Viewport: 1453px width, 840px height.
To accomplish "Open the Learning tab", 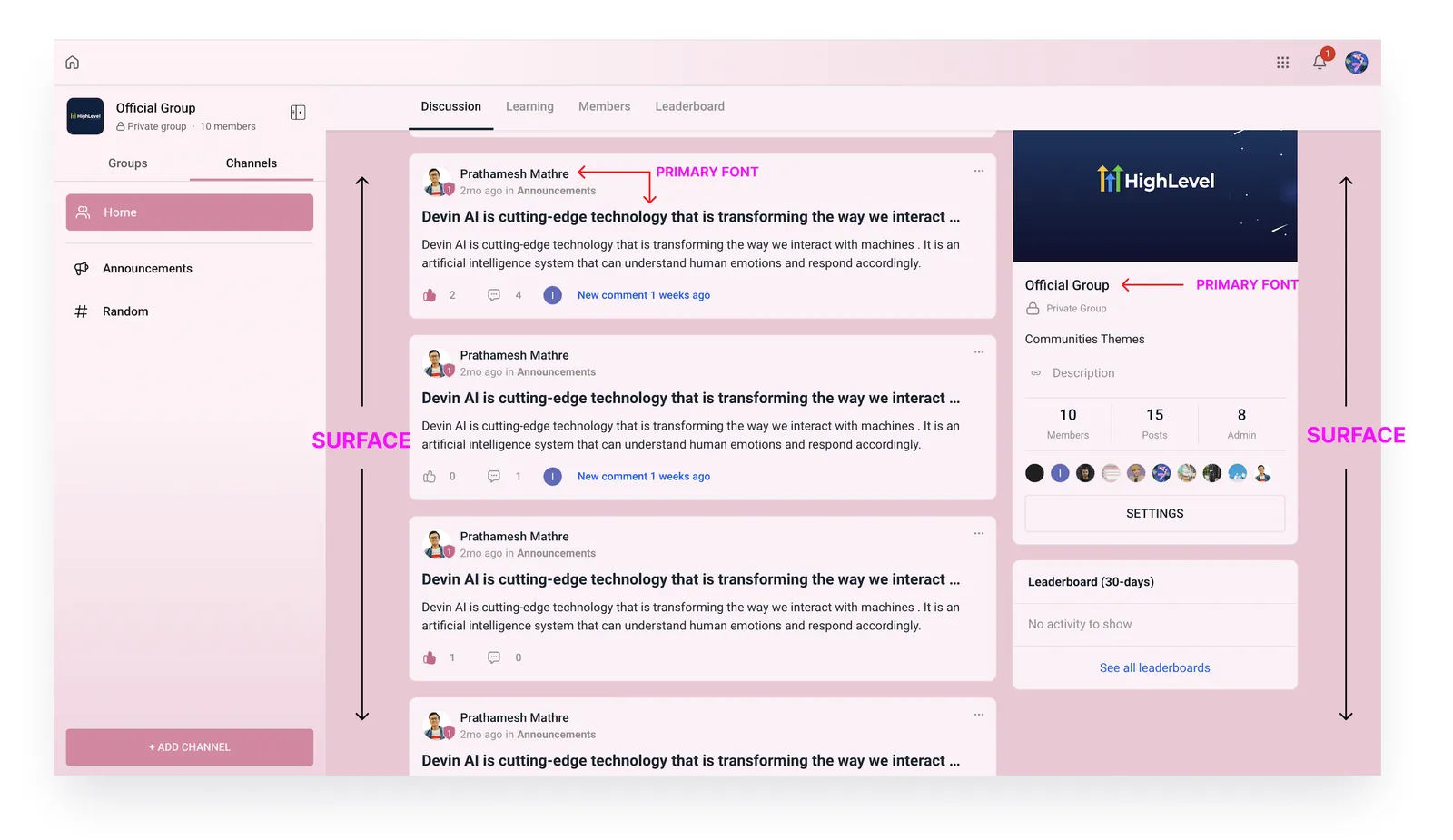I will pyautogui.click(x=529, y=106).
